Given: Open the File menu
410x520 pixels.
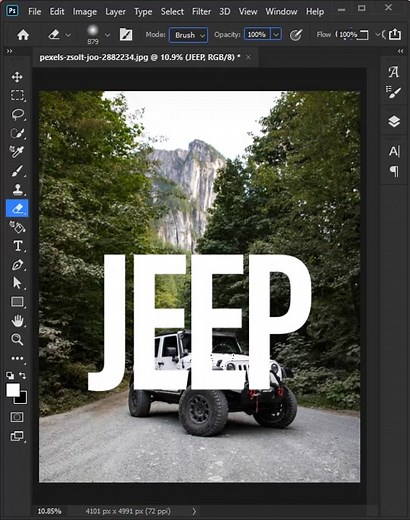Looking at the screenshot, I should coord(34,12).
